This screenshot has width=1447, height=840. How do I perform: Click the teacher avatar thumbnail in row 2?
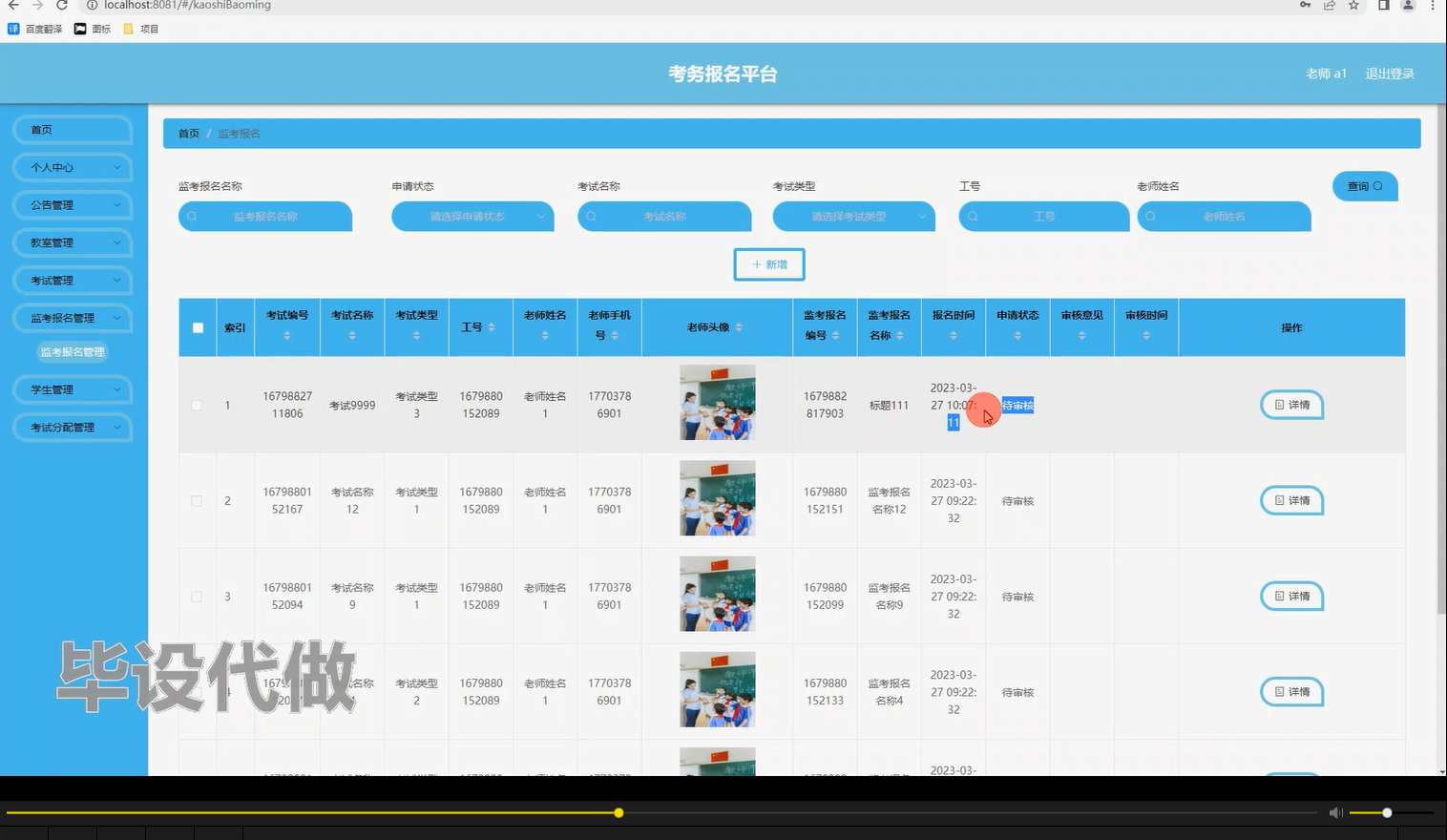click(x=717, y=498)
